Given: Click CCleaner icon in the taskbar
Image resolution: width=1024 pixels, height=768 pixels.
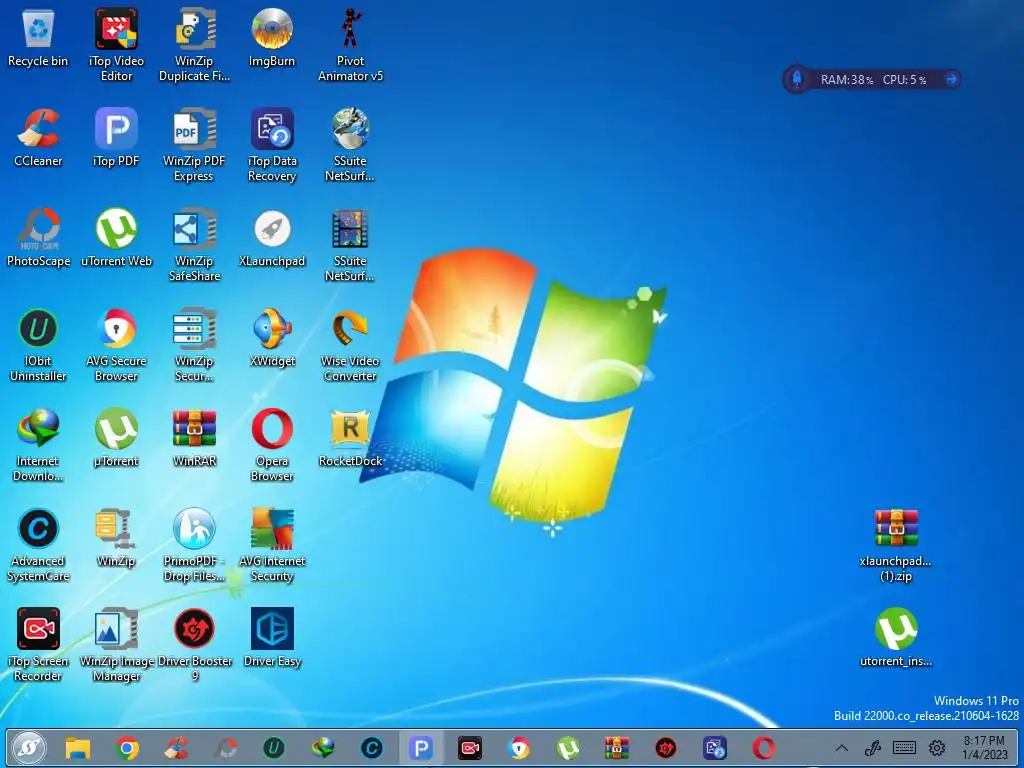Looking at the screenshot, I should coord(176,748).
